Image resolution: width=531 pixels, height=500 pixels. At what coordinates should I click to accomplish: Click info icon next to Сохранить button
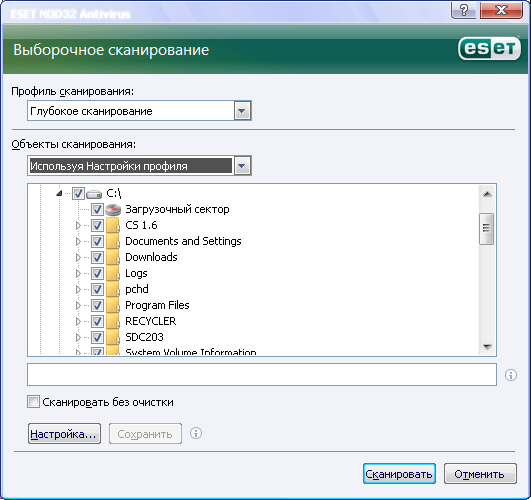tap(196, 433)
